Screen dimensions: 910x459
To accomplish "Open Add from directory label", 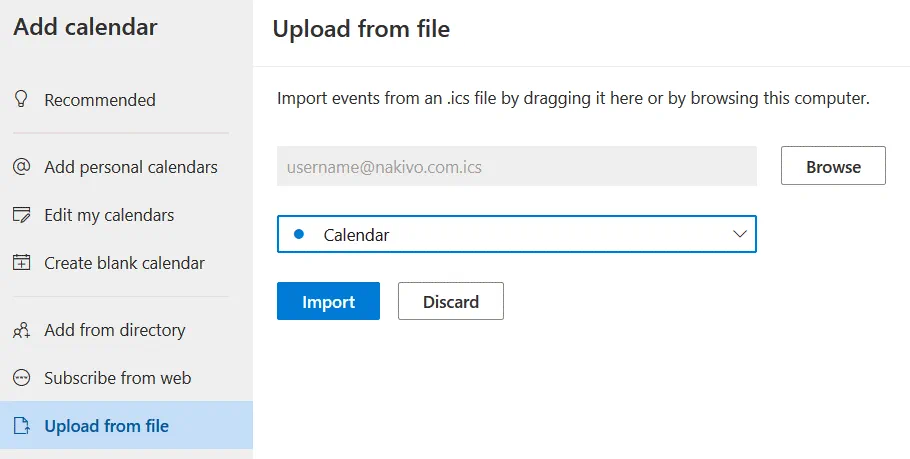I will tap(115, 330).
